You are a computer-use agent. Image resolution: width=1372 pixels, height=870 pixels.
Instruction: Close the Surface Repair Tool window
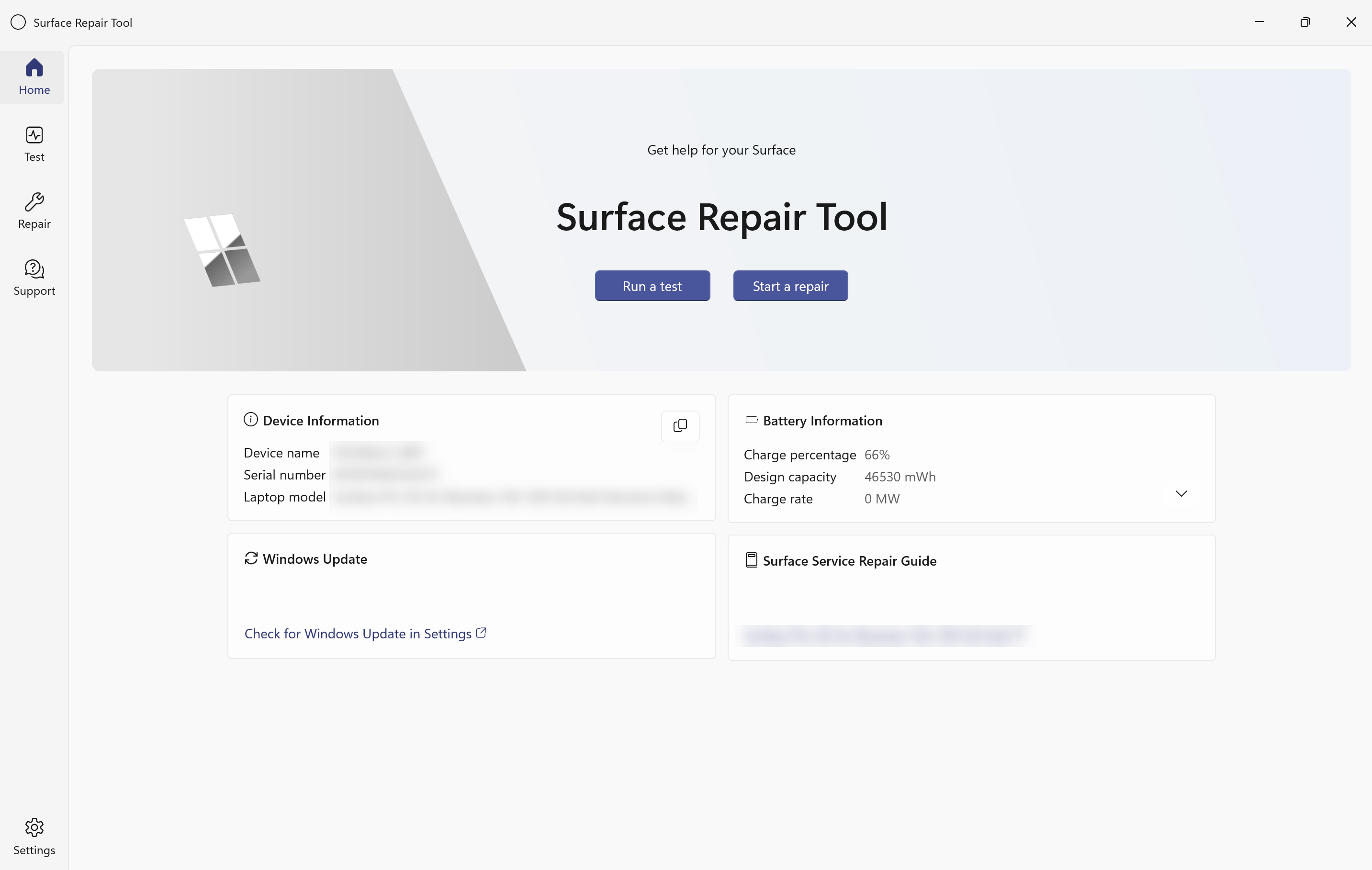(1351, 22)
